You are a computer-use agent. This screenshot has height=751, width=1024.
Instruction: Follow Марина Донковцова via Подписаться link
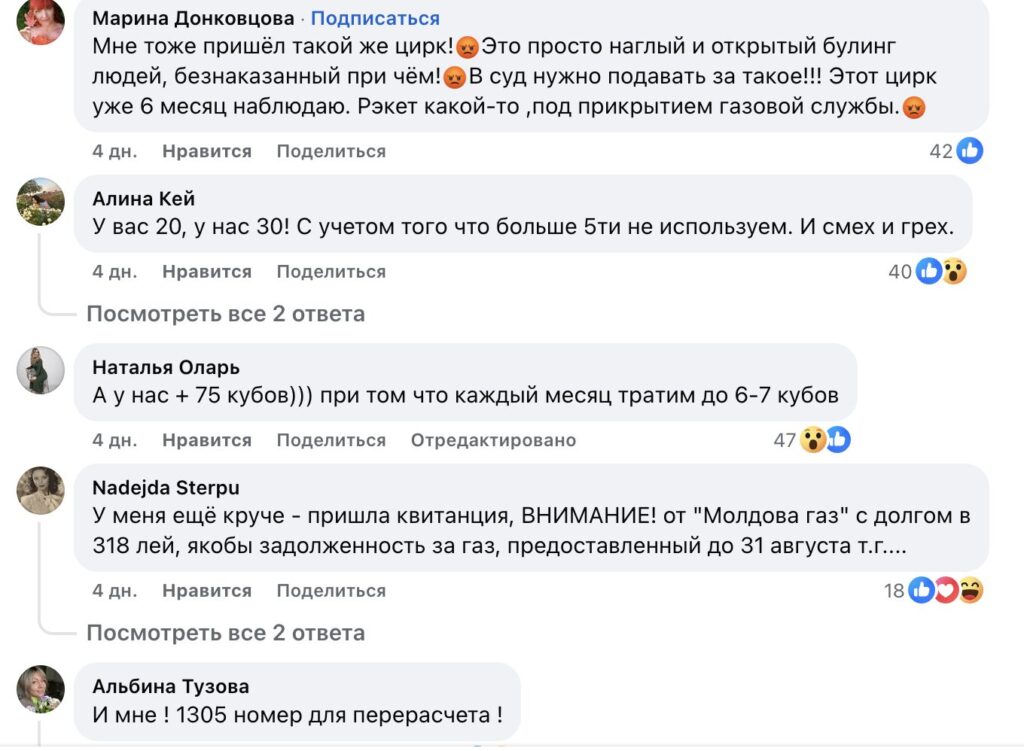tap(375, 19)
